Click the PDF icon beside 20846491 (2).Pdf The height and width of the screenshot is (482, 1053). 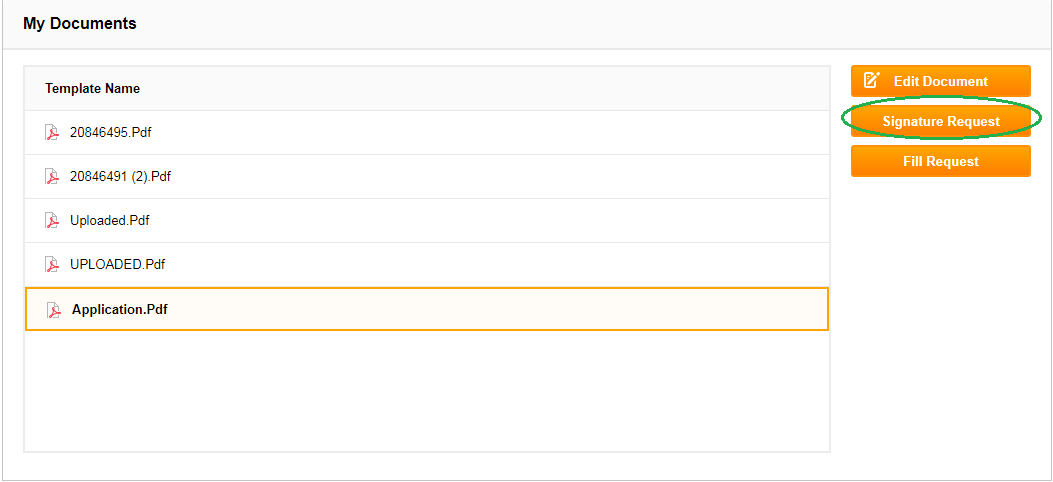52,176
